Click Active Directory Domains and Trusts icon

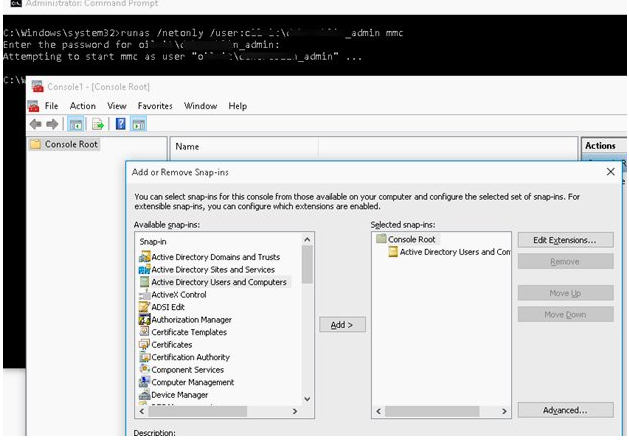pos(144,256)
